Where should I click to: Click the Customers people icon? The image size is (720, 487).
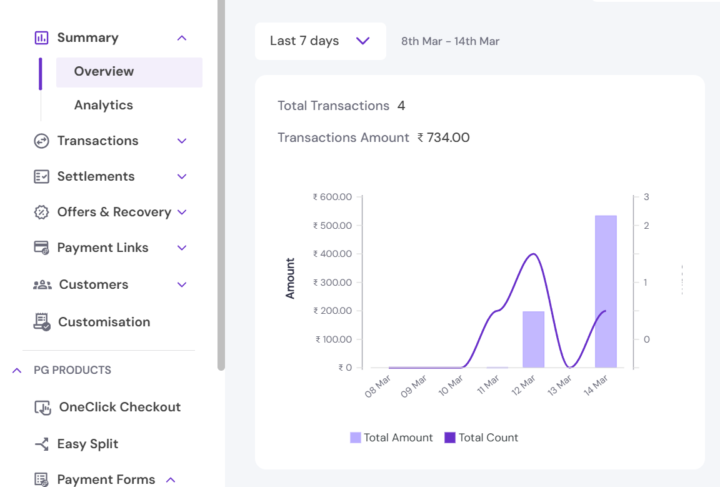[x=42, y=285]
